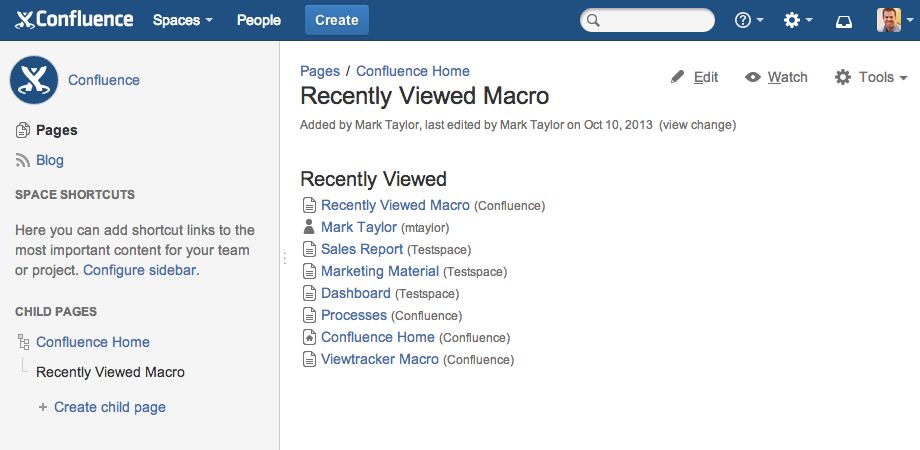The image size is (920, 450).
Task: Click the Edit page button
Action: [695, 77]
